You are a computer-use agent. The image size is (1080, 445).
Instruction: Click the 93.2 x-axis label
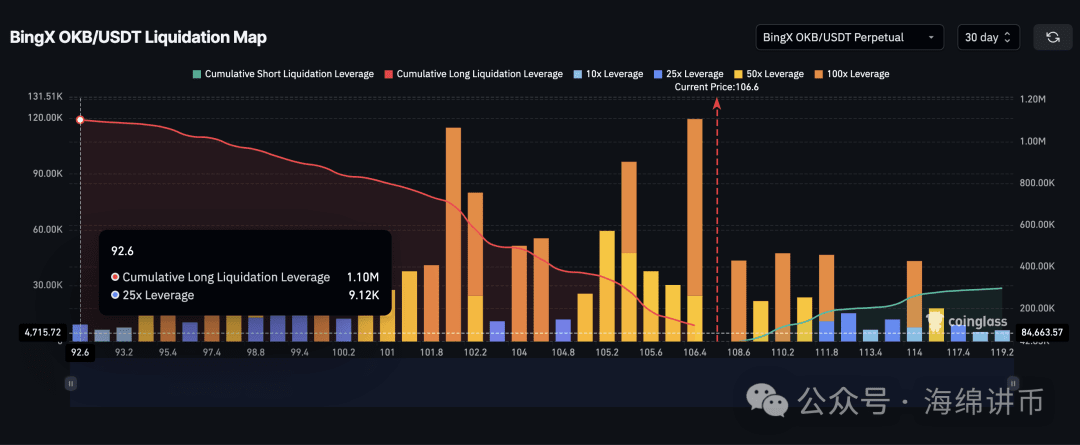coord(124,353)
